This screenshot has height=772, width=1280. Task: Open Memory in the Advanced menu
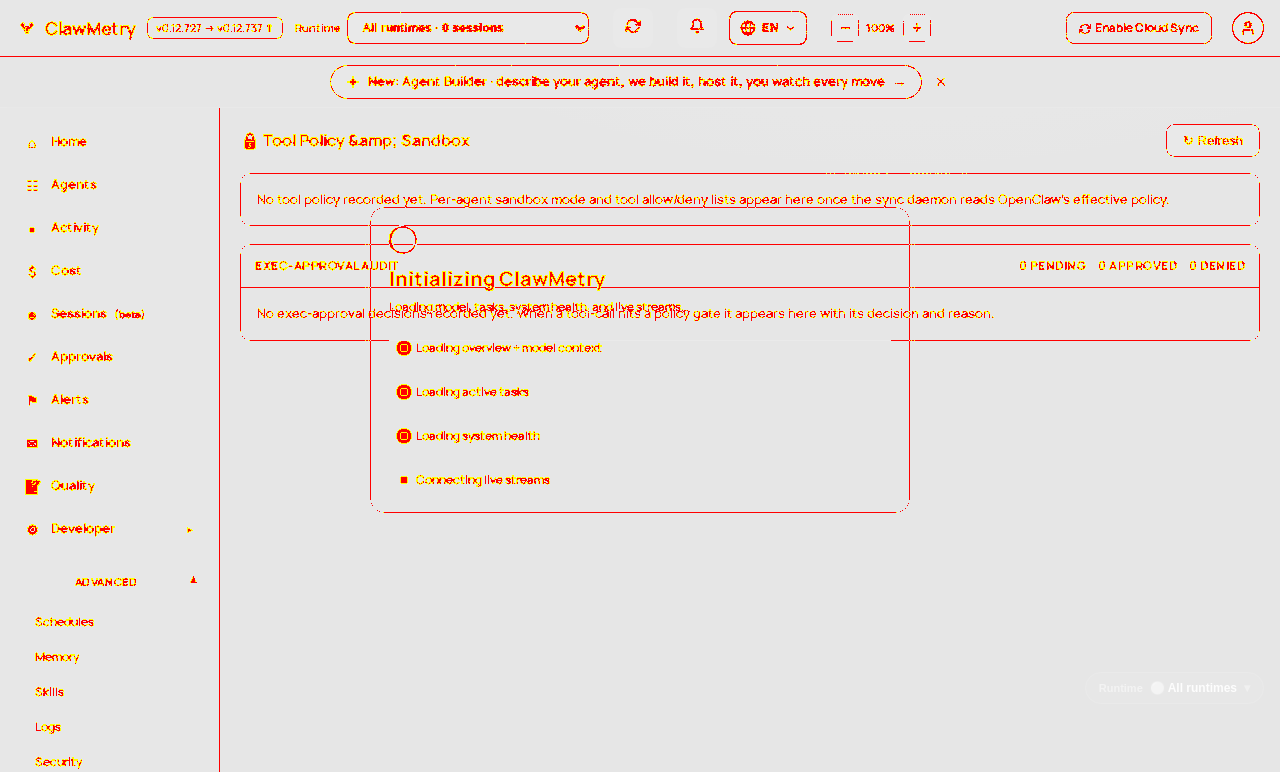(57, 657)
